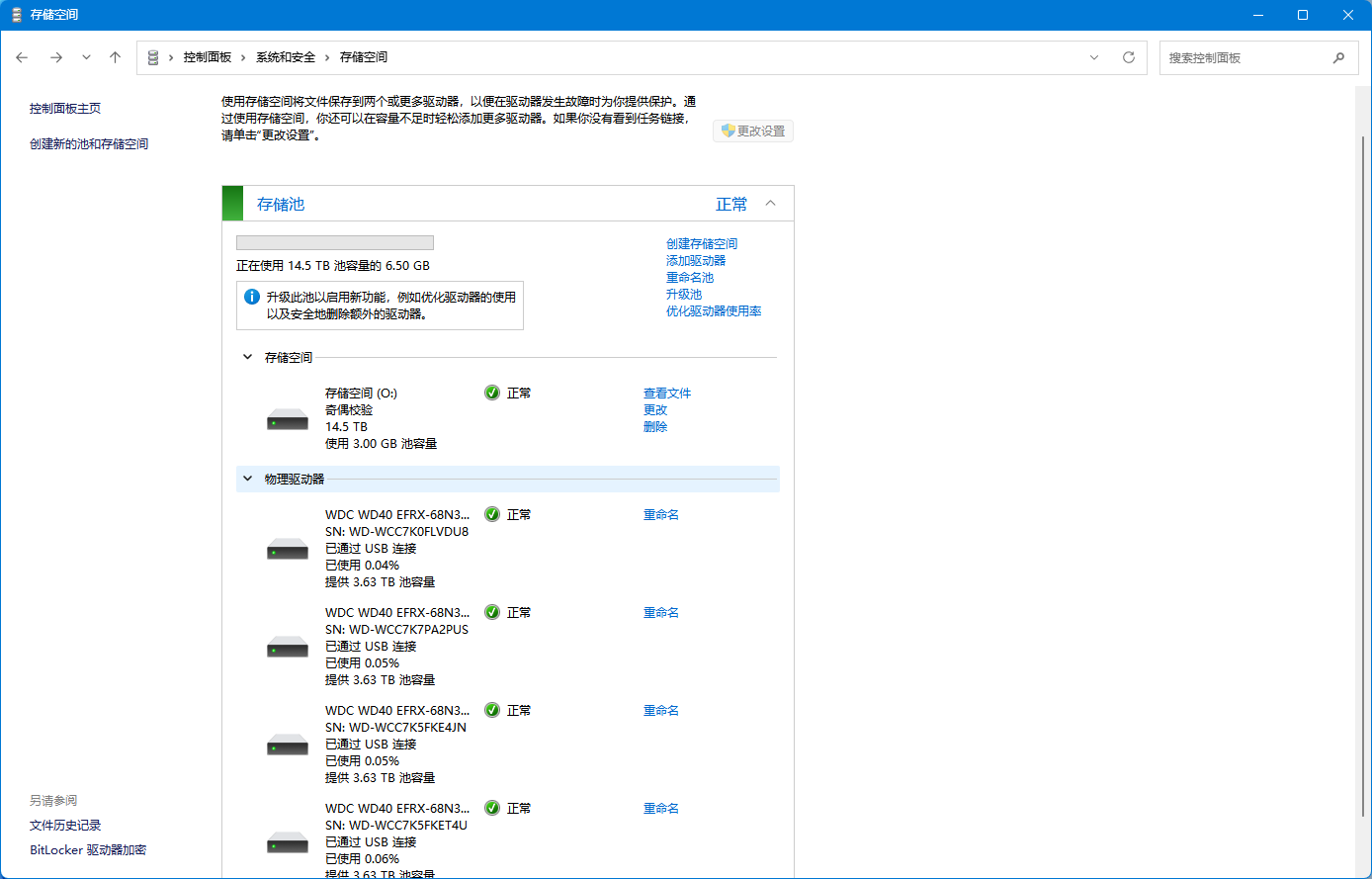1372x879 pixels.
Task: Click drive icon for WD-WCC7K5FKET4U
Action: 288,842
